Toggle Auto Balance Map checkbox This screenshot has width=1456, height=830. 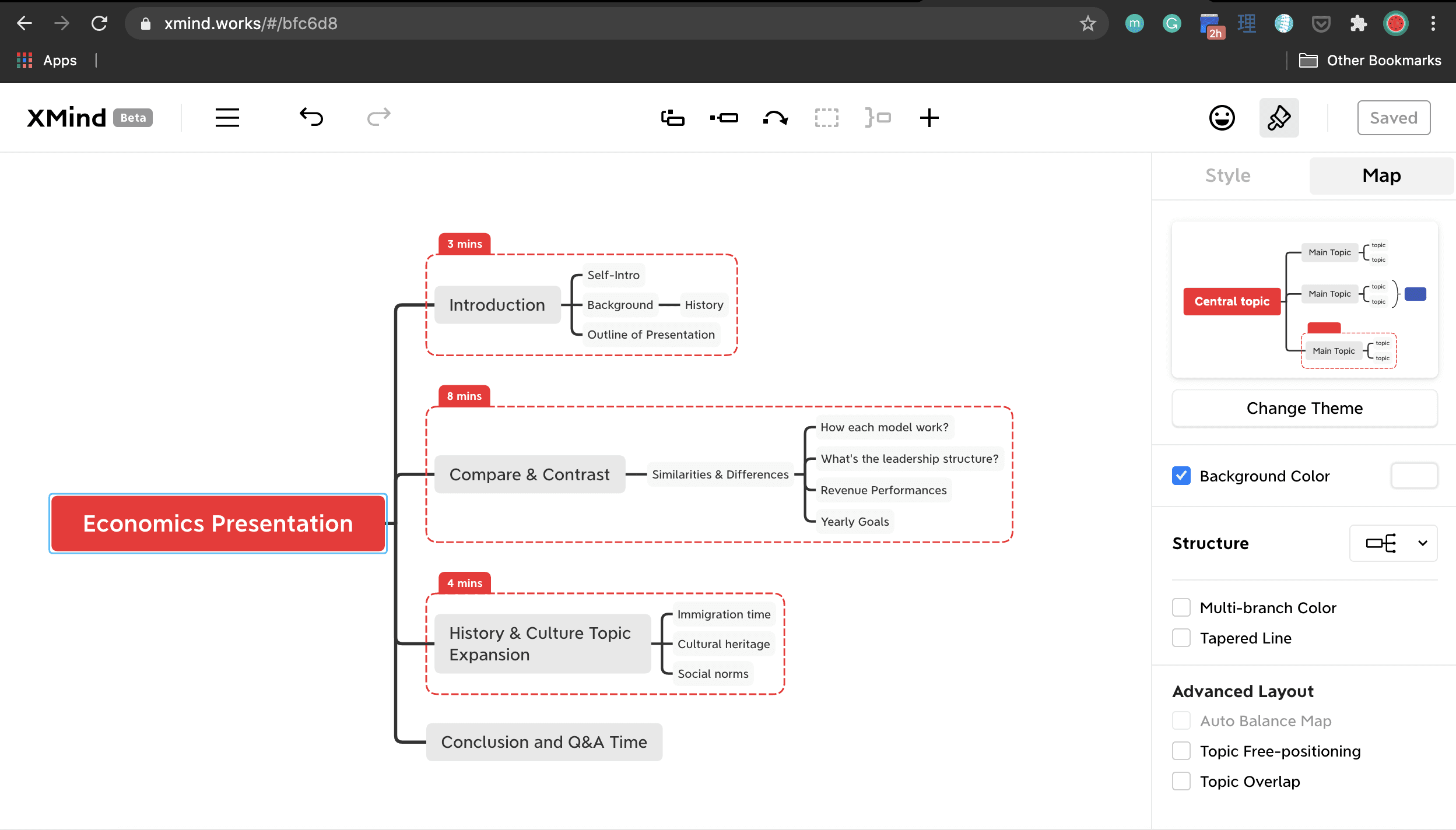point(1181,720)
